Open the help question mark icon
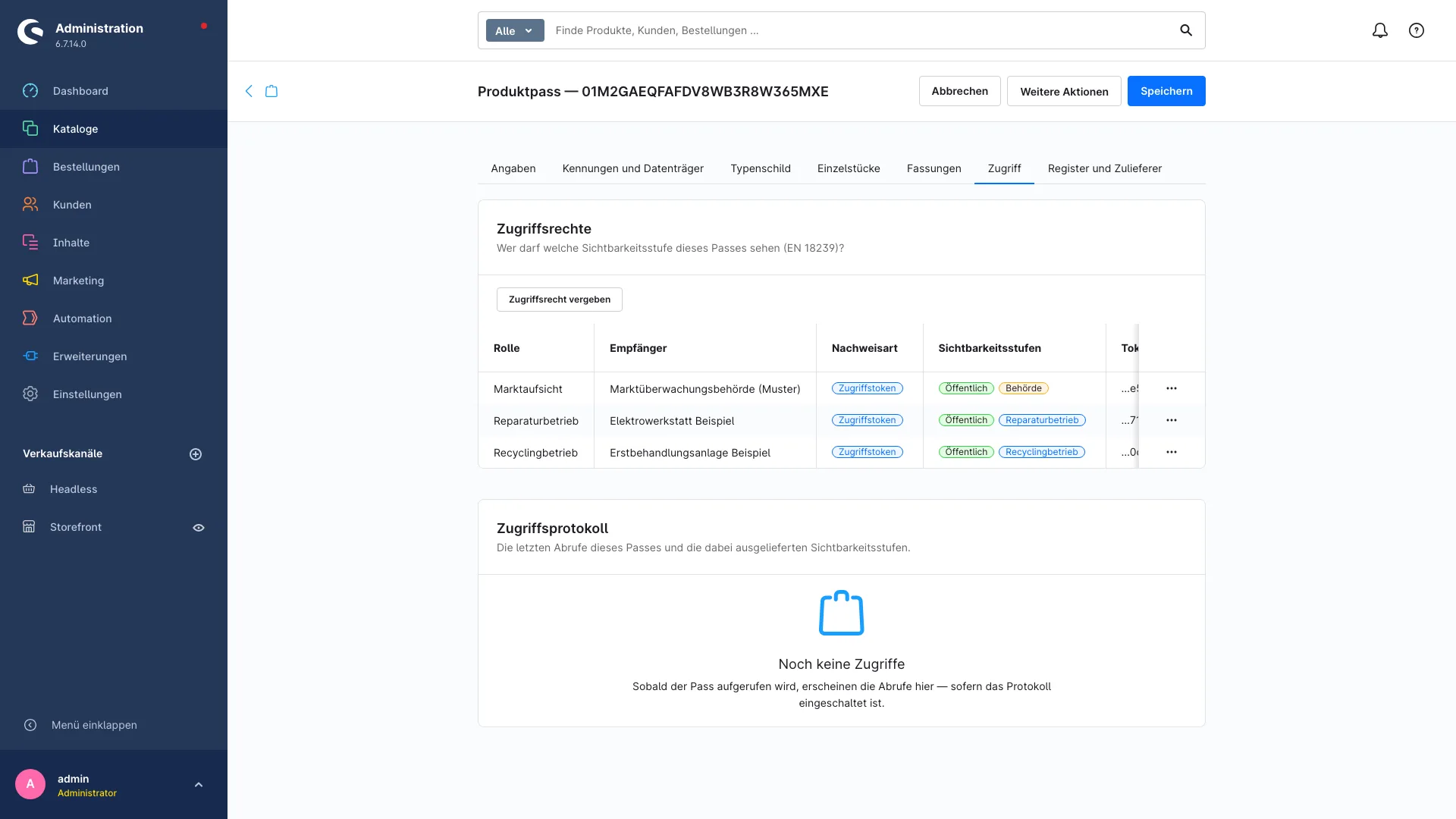Screen dimensions: 1456x819 click(1417, 30)
